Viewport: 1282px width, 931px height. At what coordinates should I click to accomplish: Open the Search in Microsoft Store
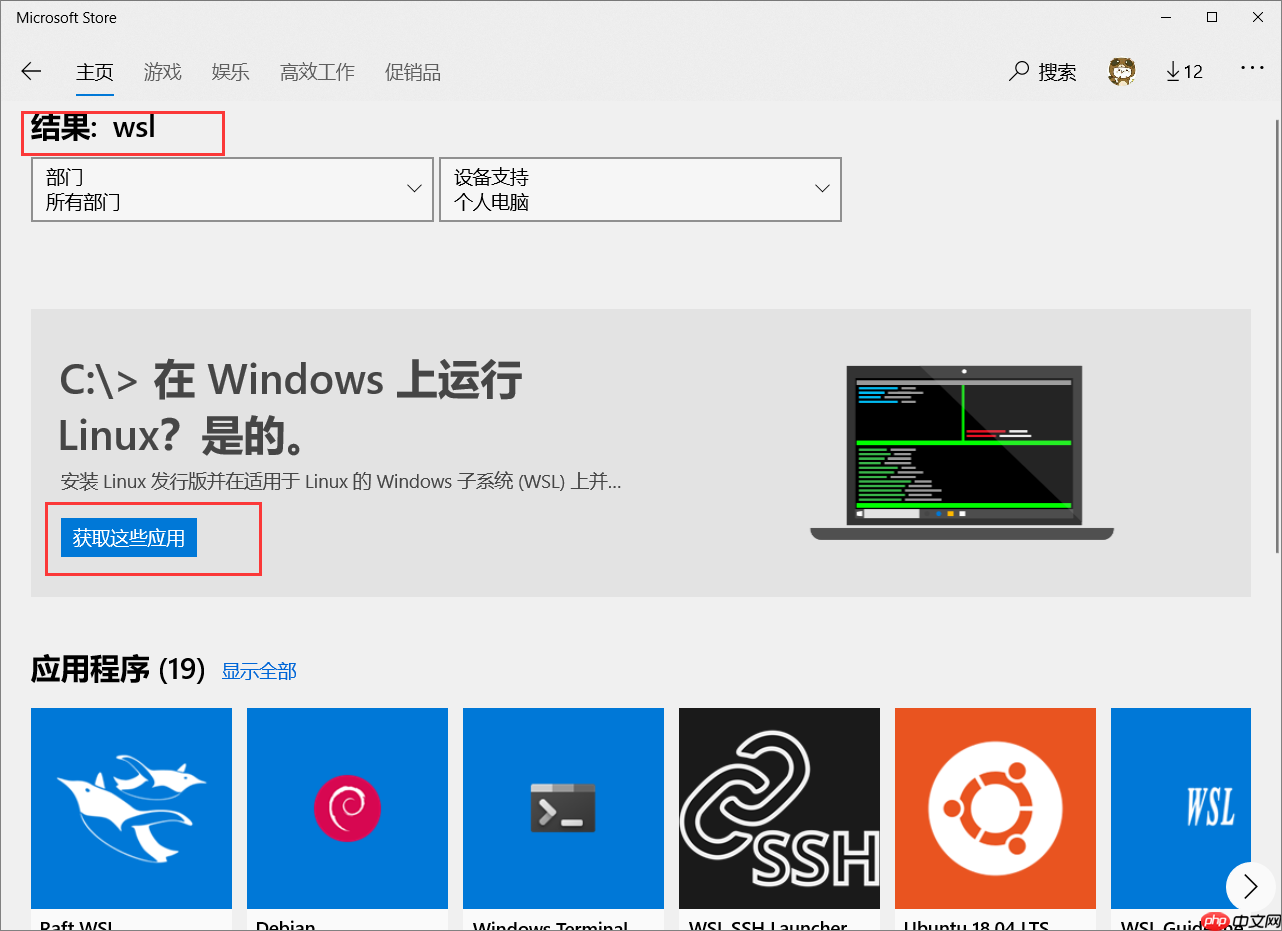[x=1043, y=71]
